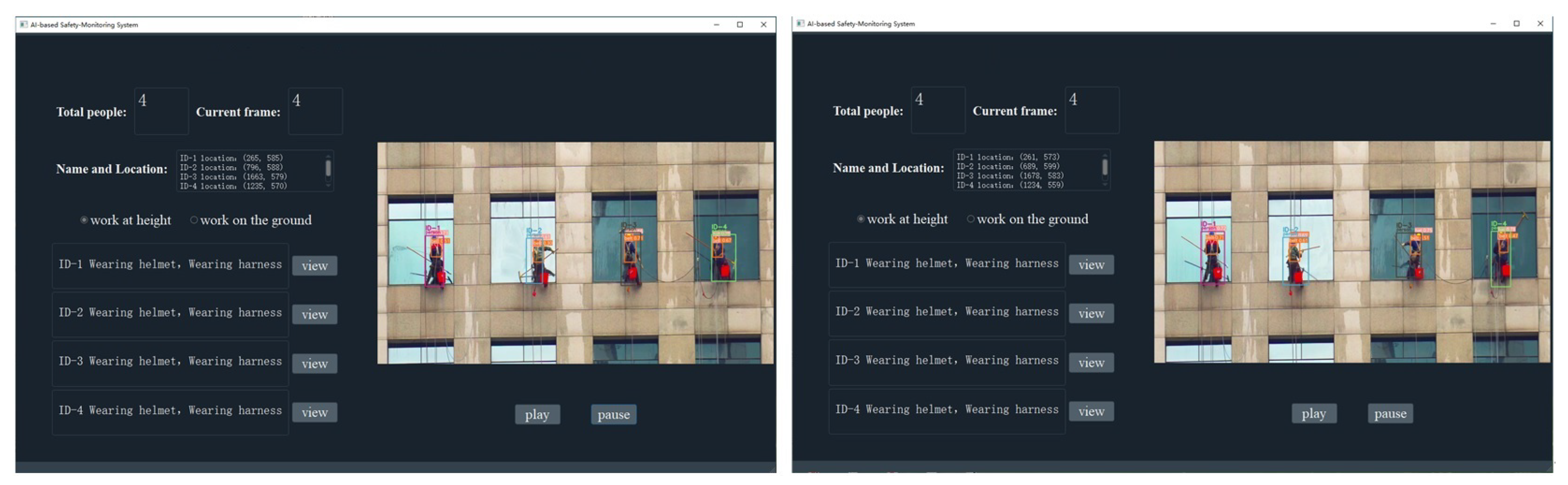Click the app icon in left window title bar
This screenshot has height=485, width=1568.
[24, 24]
